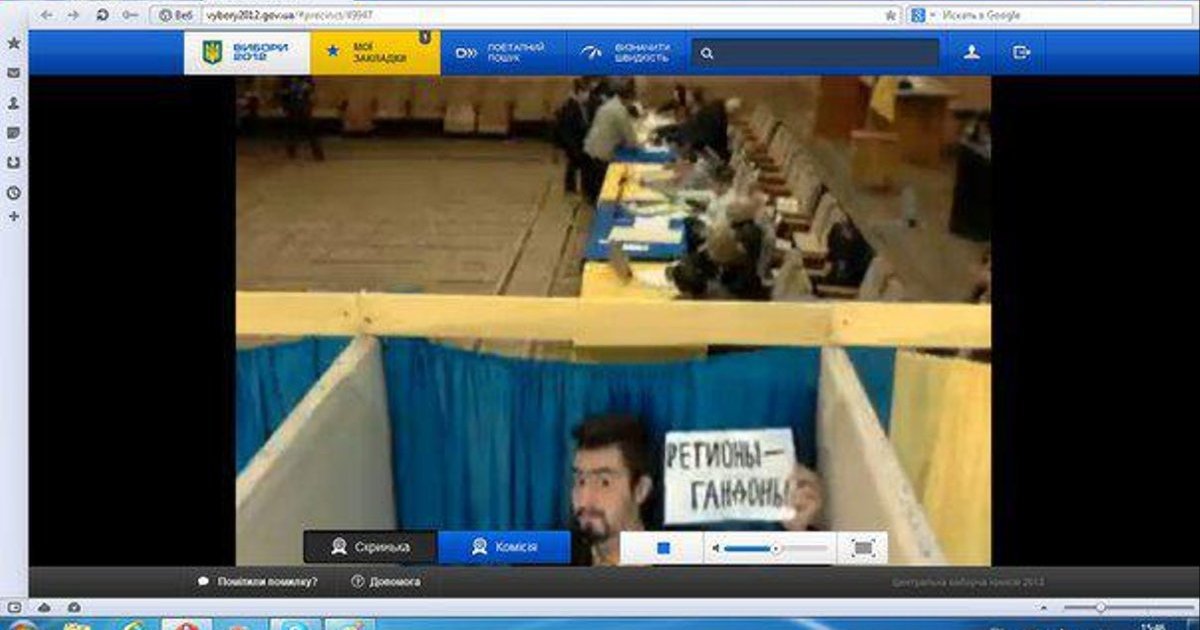Stop the live video stream
The image size is (1200, 630).
(x=661, y=548)
